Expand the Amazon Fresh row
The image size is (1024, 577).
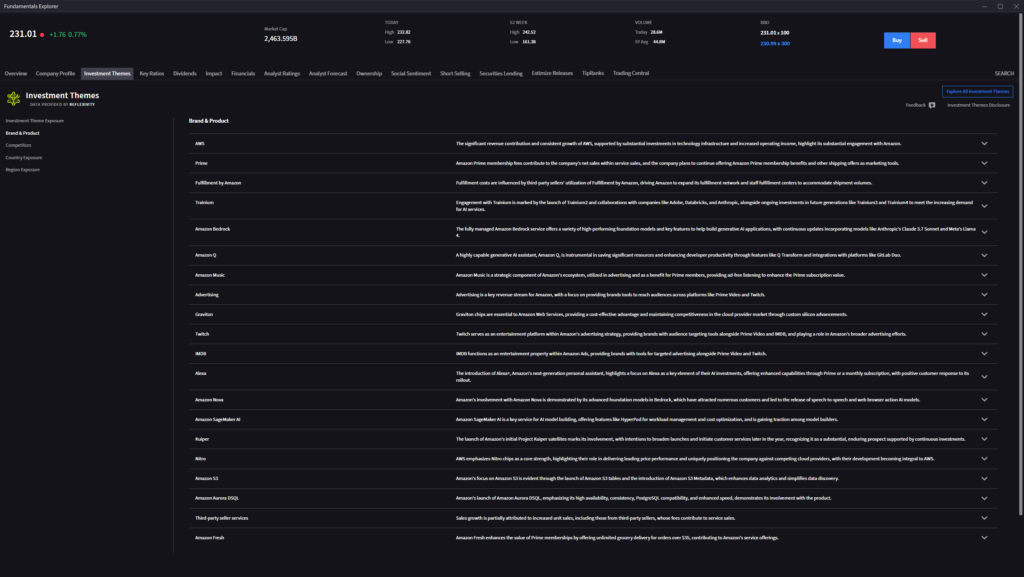[x=984, y=537]
